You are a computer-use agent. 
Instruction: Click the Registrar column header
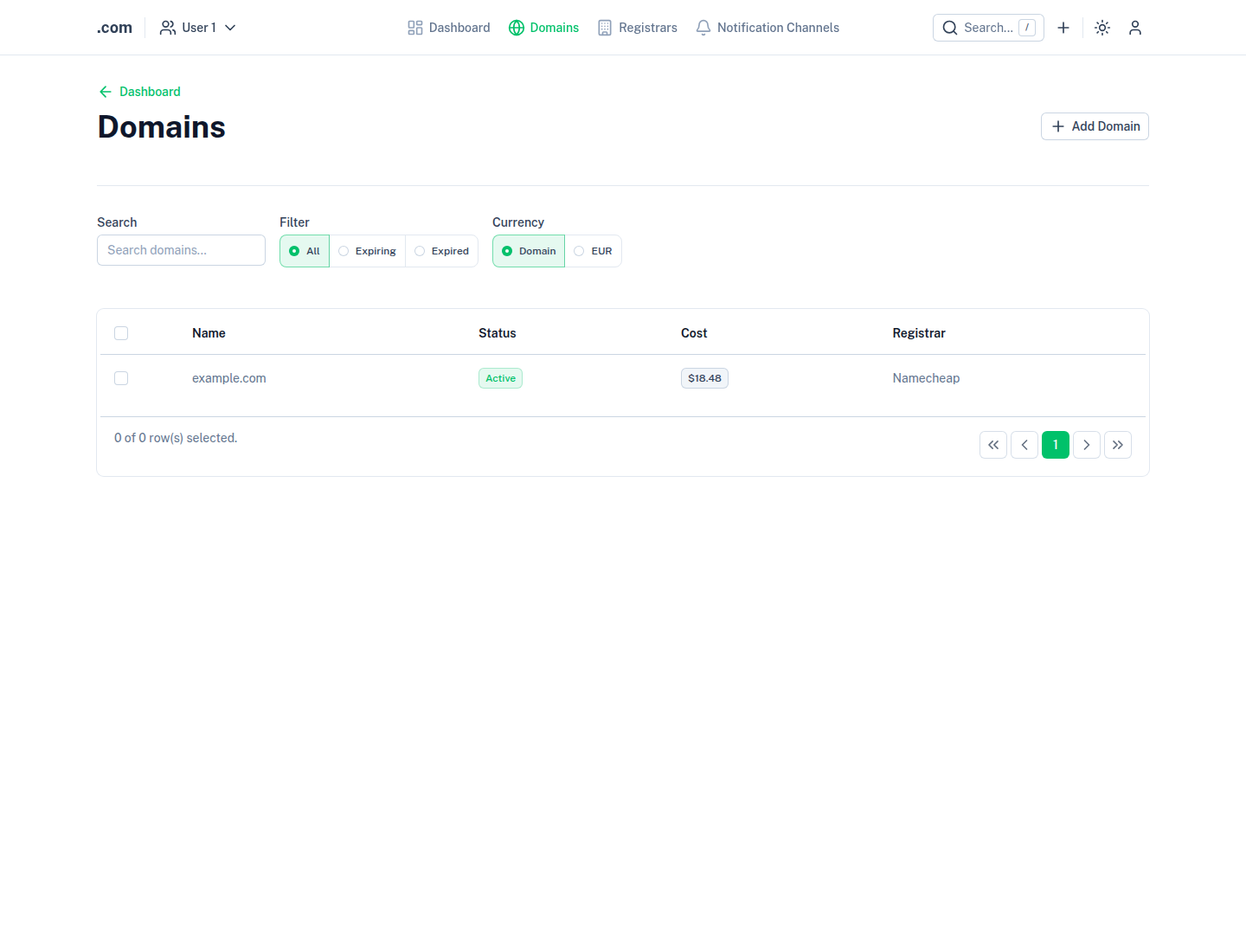click(x=919, y=333)
